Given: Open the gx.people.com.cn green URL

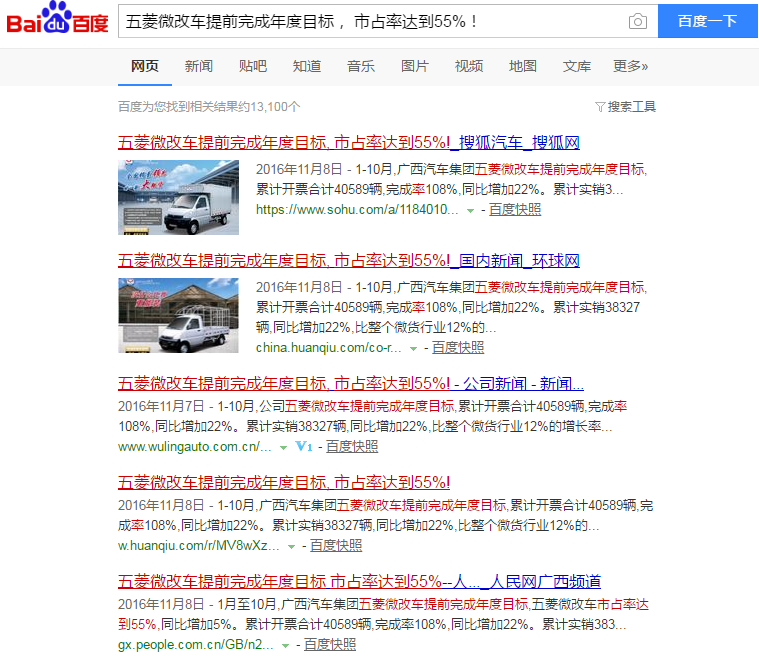Looking at the screenshot, I should [196, 644].
